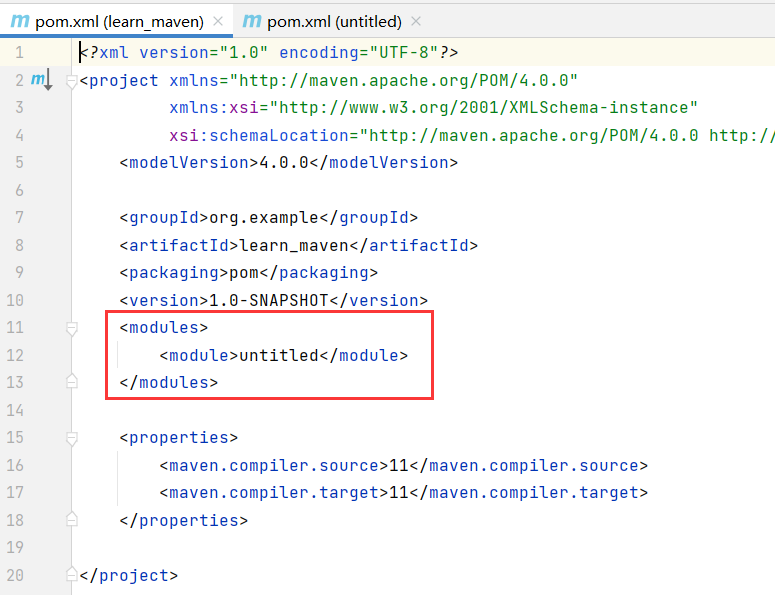Click fold end marker at closing modules tag
This screenshot has height=595, width=775.
[72, 382]
